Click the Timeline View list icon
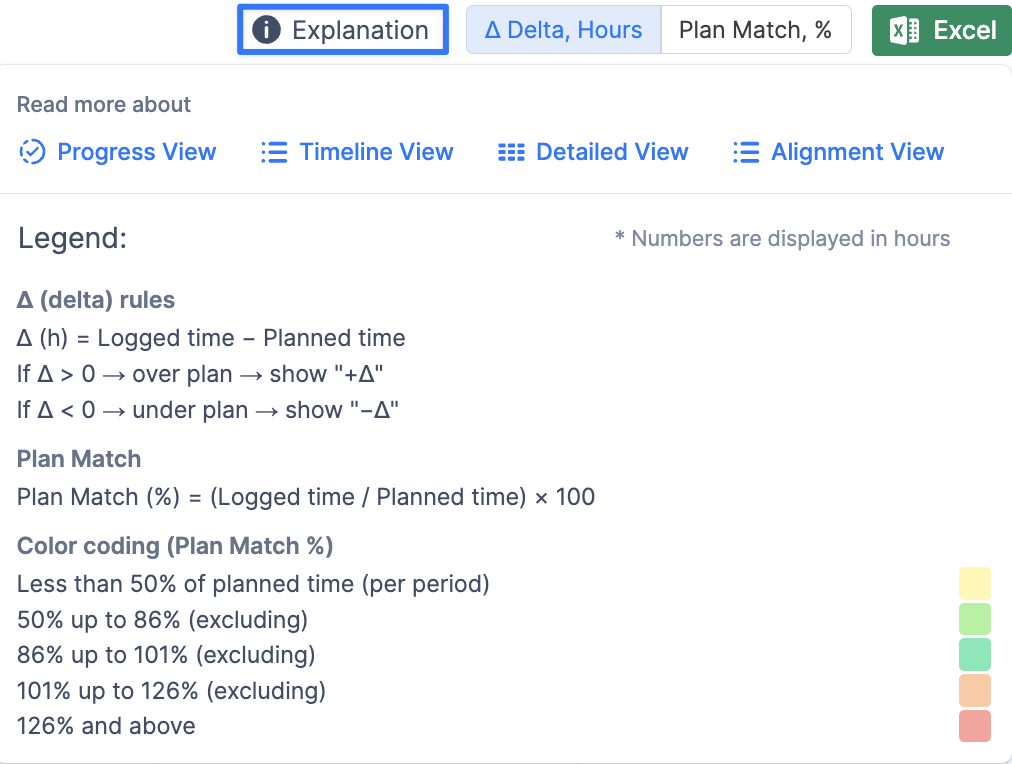This screenshot has width=1012, height=764. [274, 152]
